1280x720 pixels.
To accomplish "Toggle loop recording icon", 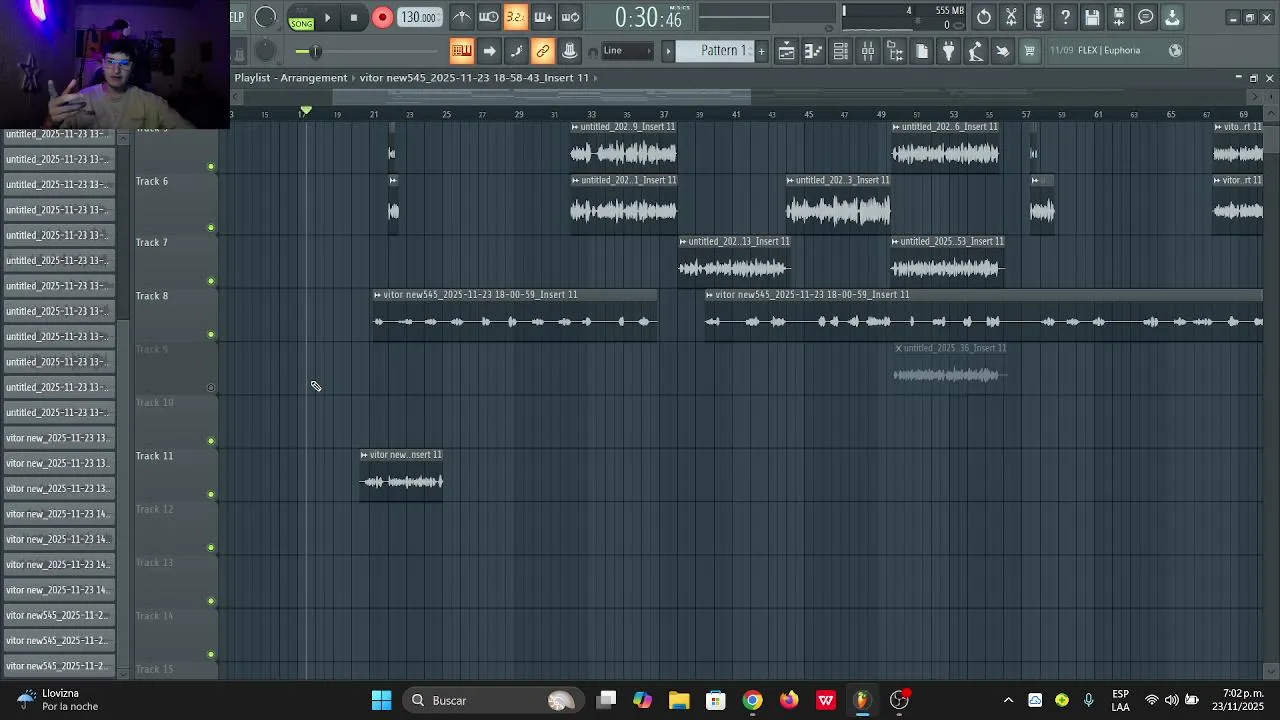I will pos(570,17).
